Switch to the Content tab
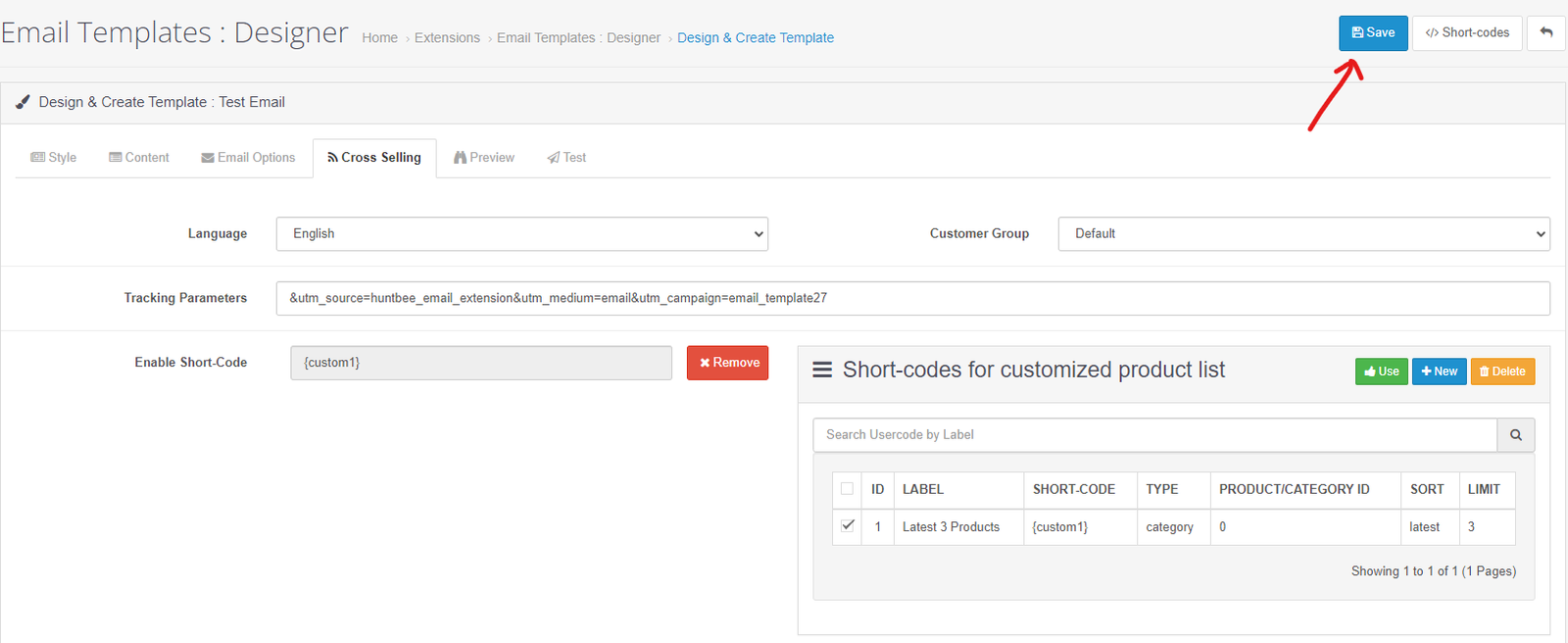Viewport: 1568px width, 643px height. pos(139,158)
